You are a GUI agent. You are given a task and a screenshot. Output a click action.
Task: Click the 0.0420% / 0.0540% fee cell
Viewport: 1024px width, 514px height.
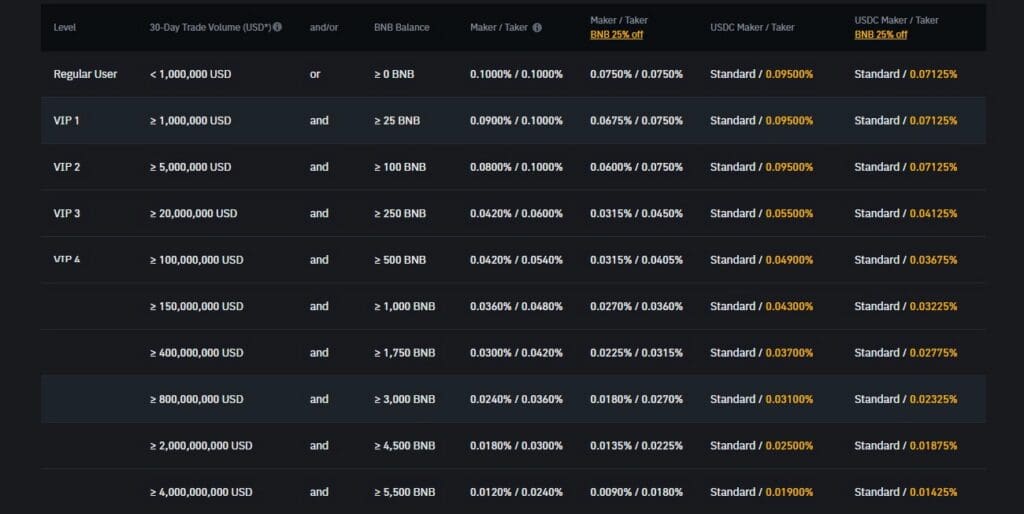pyautogui.click(x=516, y=260)
